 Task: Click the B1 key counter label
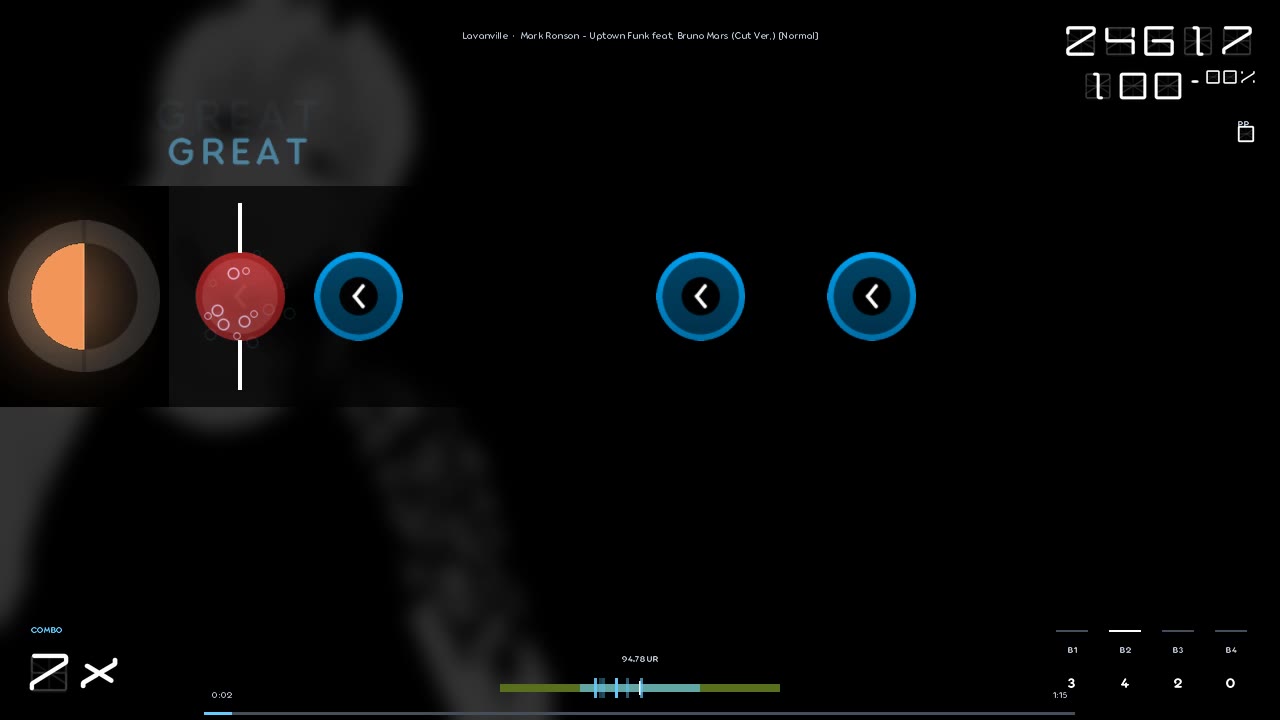[1072, 650]
